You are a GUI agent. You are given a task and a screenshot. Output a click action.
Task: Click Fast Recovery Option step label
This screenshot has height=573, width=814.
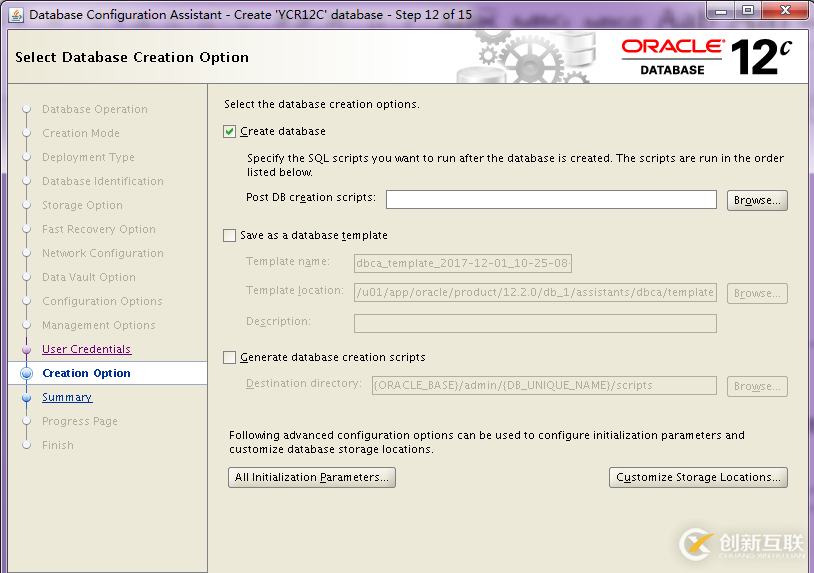(x=99, y=229)
